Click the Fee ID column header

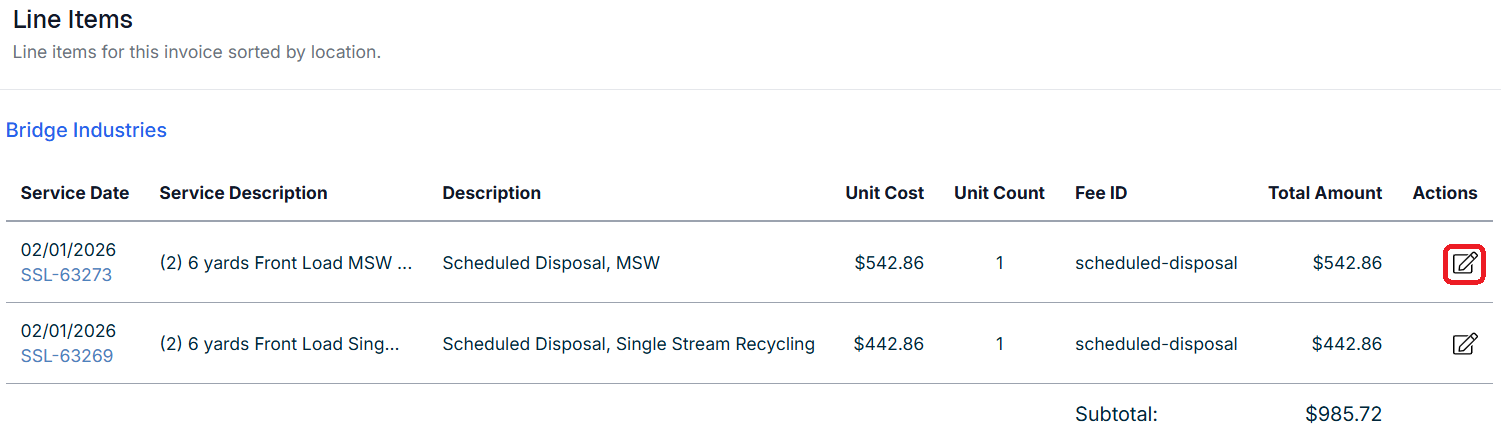pyautogui.click(x=1101, y=193)
